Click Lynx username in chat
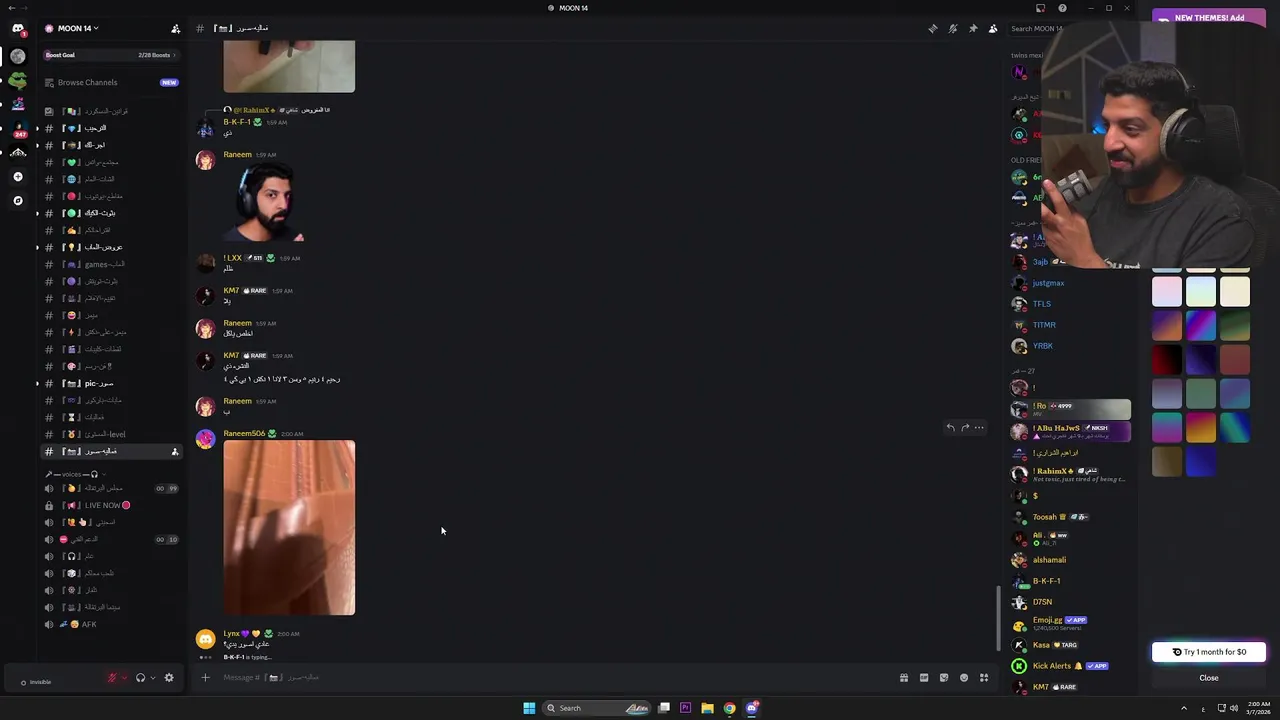Viewport: 1280px width, 720px height. coord(231,634)
